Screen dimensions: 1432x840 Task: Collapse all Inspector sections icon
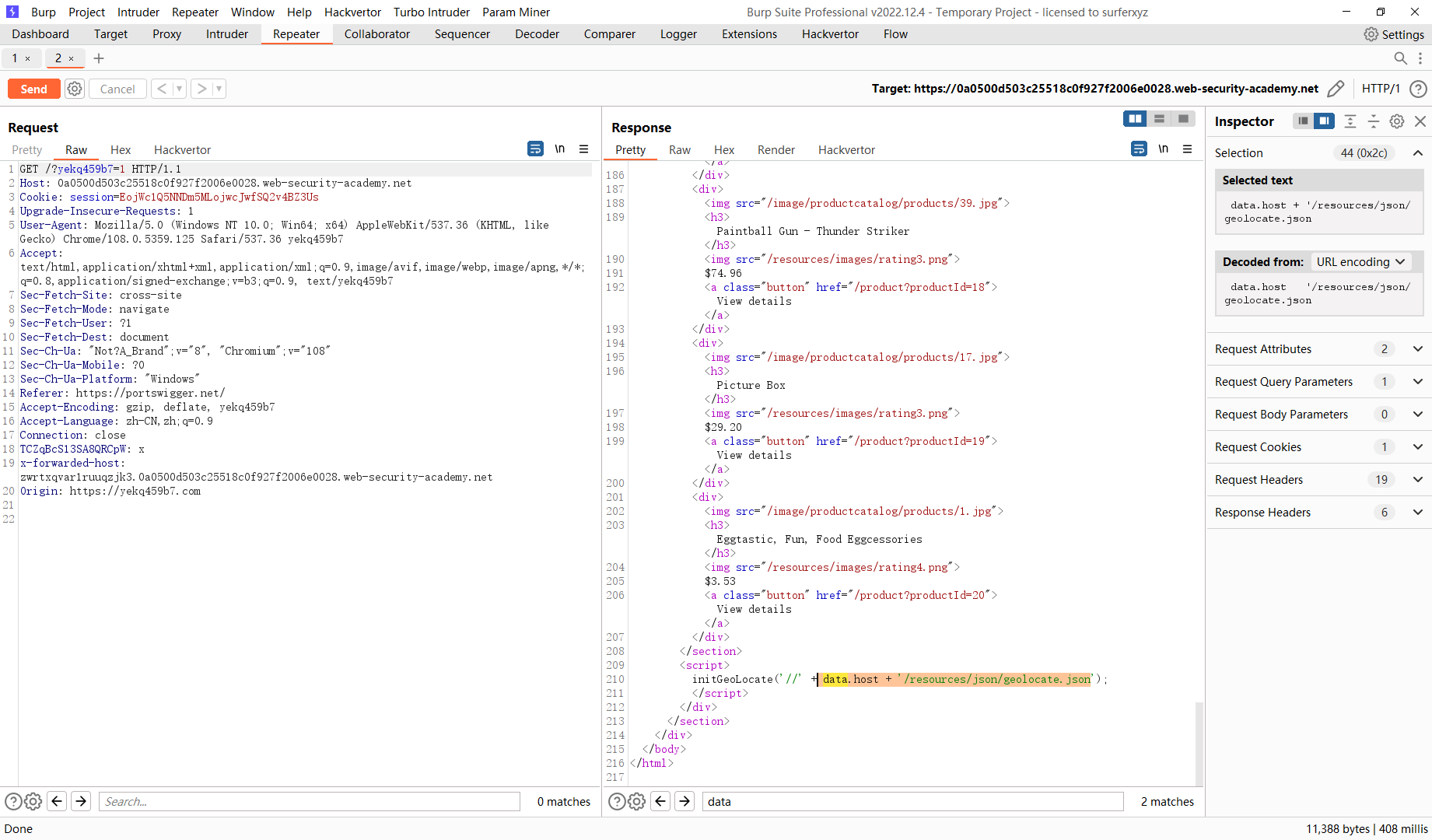[x=1374, y=121]
